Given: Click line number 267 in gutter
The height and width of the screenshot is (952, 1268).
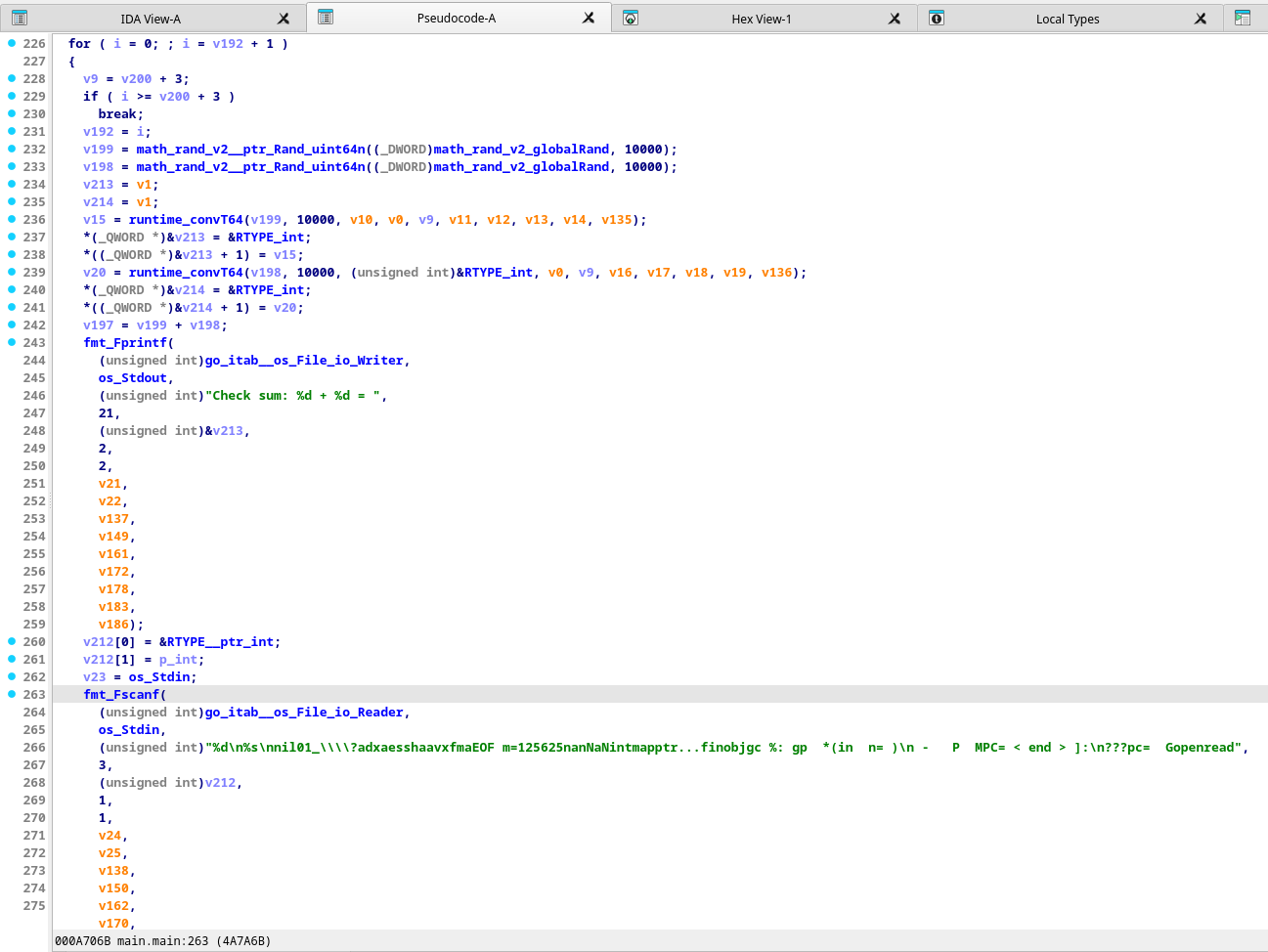Looking at the screenshot, I should [x=34, y=765].
